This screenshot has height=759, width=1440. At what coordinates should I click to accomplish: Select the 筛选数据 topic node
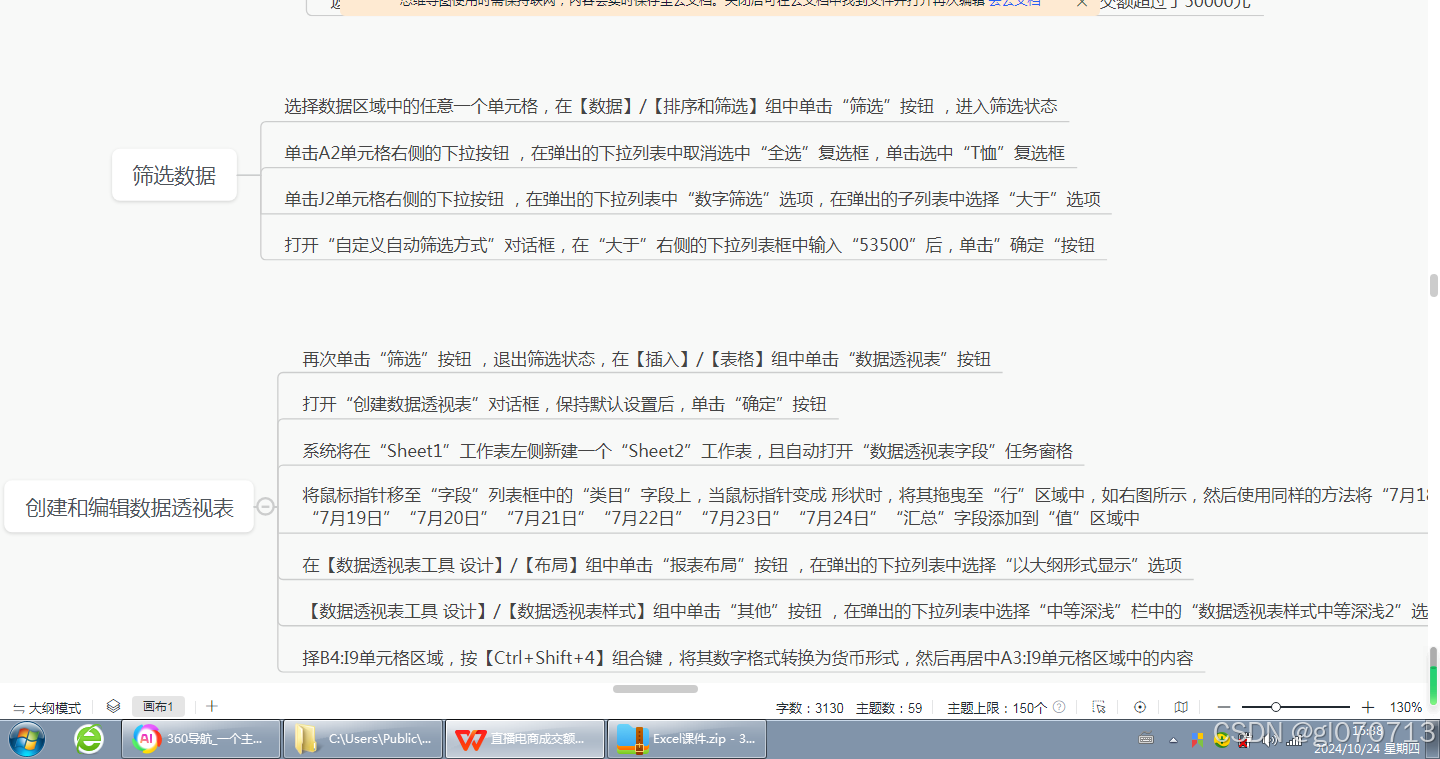(174, 175)
